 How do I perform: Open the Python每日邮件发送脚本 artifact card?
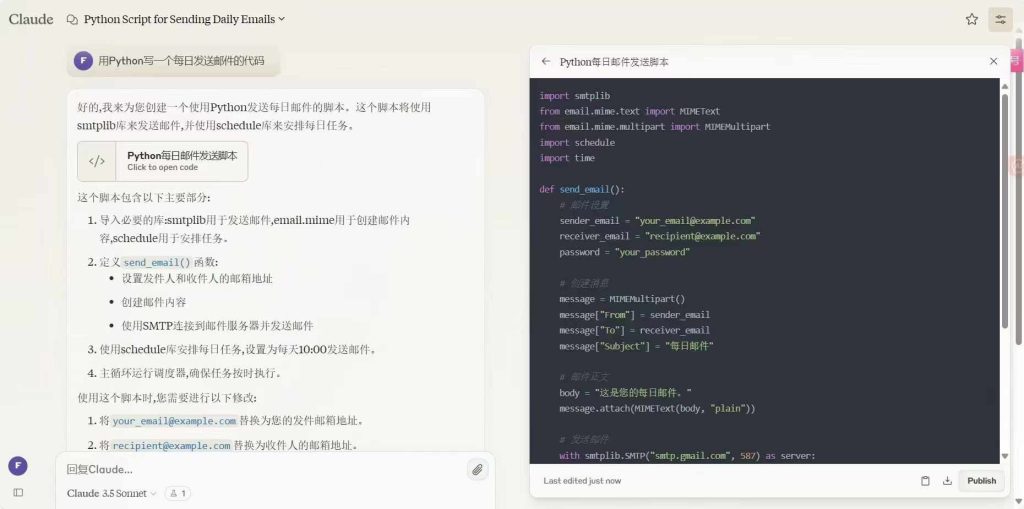pyautogui.click(x=182, y=160)
